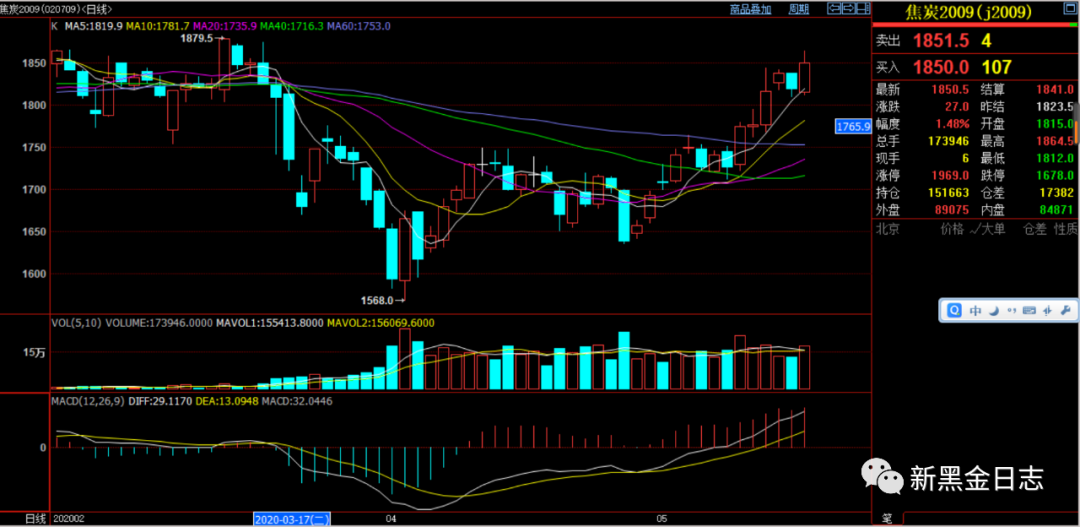Click settlement price 1841.0 value
Screen dimensions: 1080x527
[x=1055, y=90]
